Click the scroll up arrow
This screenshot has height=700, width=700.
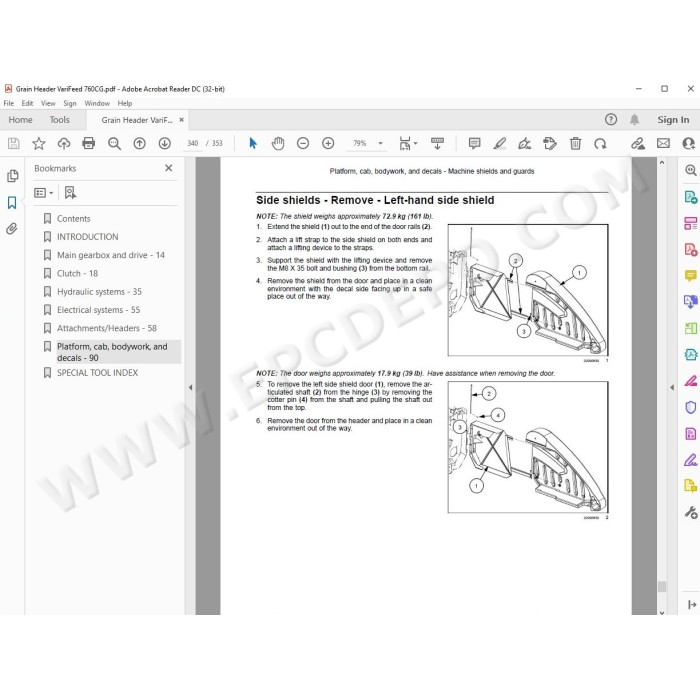(662, 163)
